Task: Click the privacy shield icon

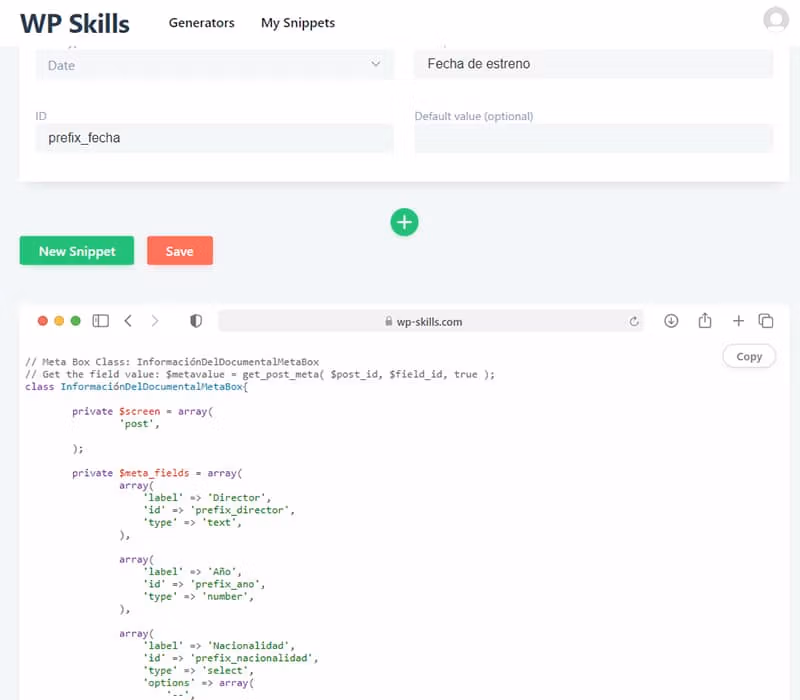Action: pyautogui.click(x=196, y=321)
